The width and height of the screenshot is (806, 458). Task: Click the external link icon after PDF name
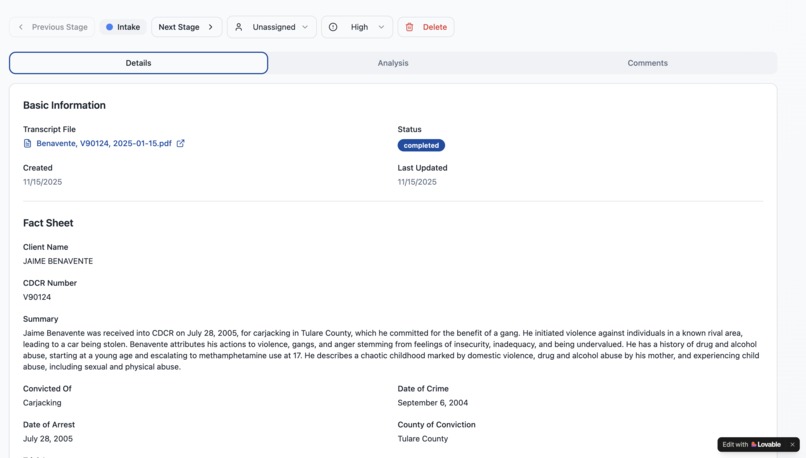[180, 143]
